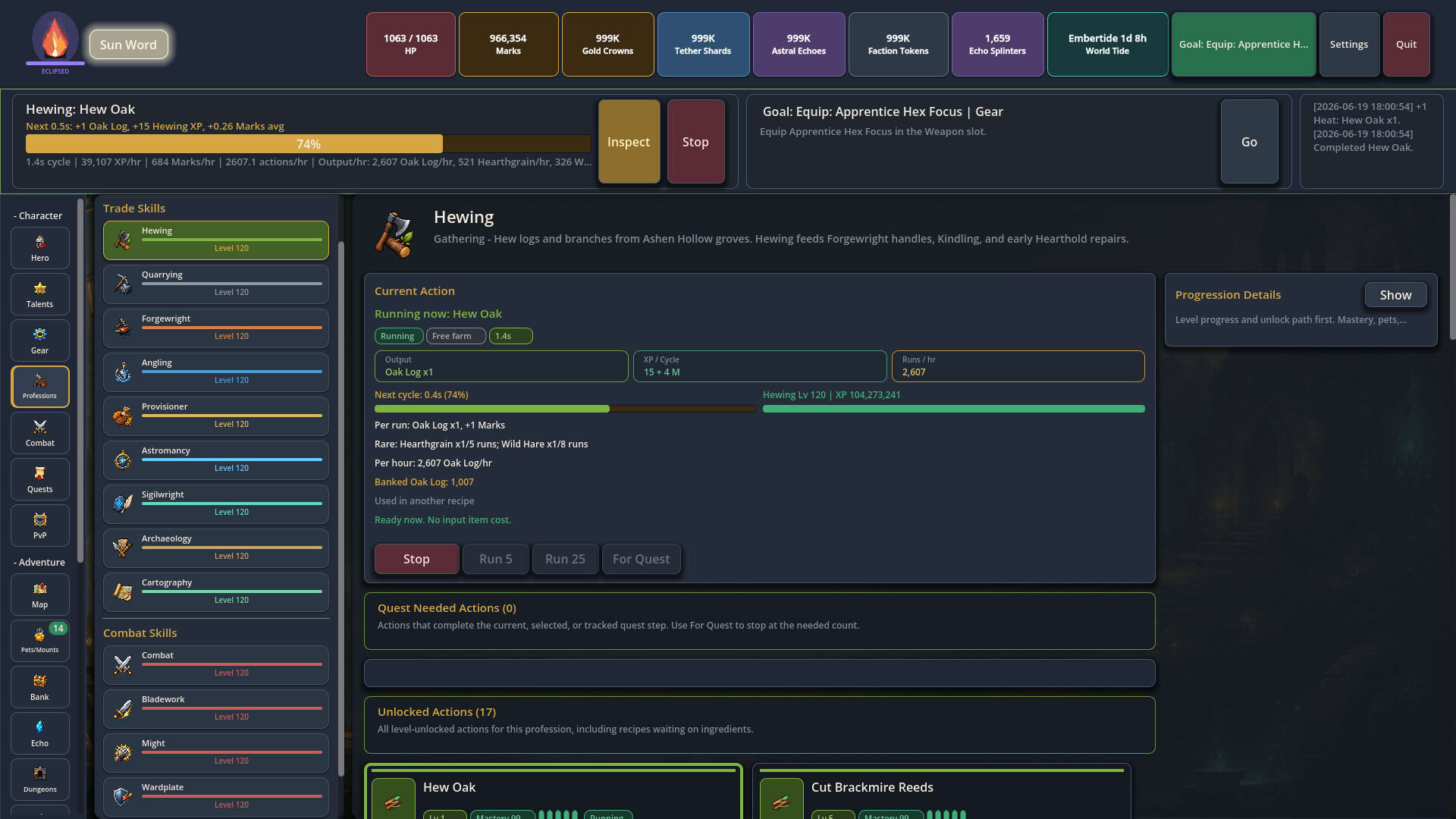Click the Go button for the goal

pos(1249,142)
